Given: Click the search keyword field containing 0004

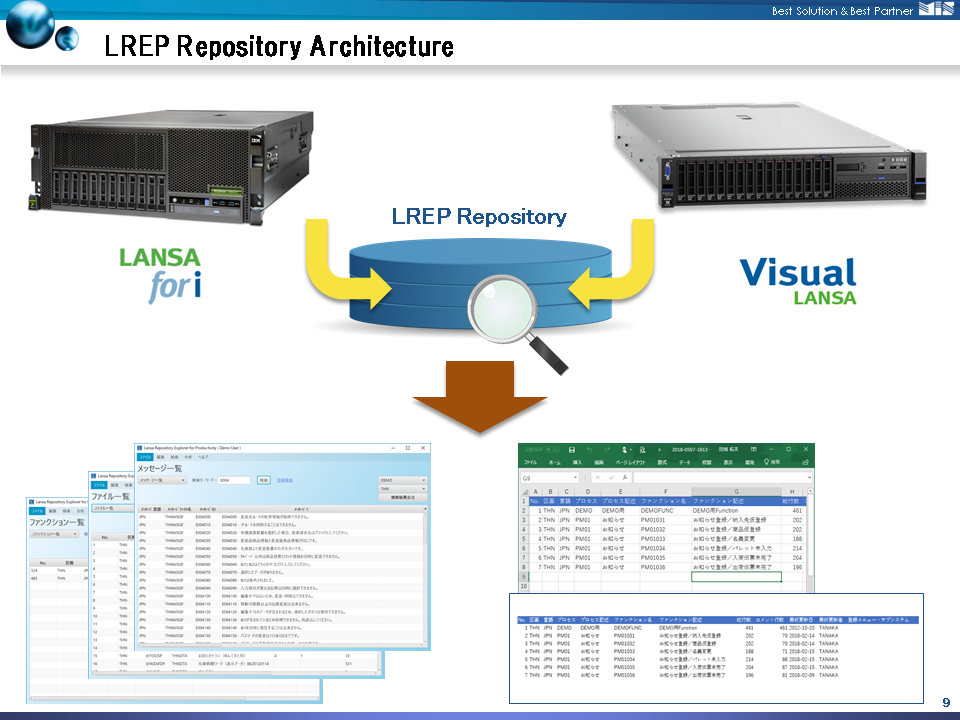Looking at the screenshot, I should click(234, 480).
